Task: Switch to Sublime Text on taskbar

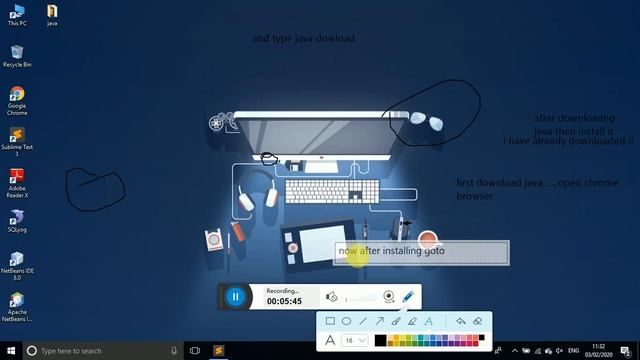Action: click(x=219, y=351)
